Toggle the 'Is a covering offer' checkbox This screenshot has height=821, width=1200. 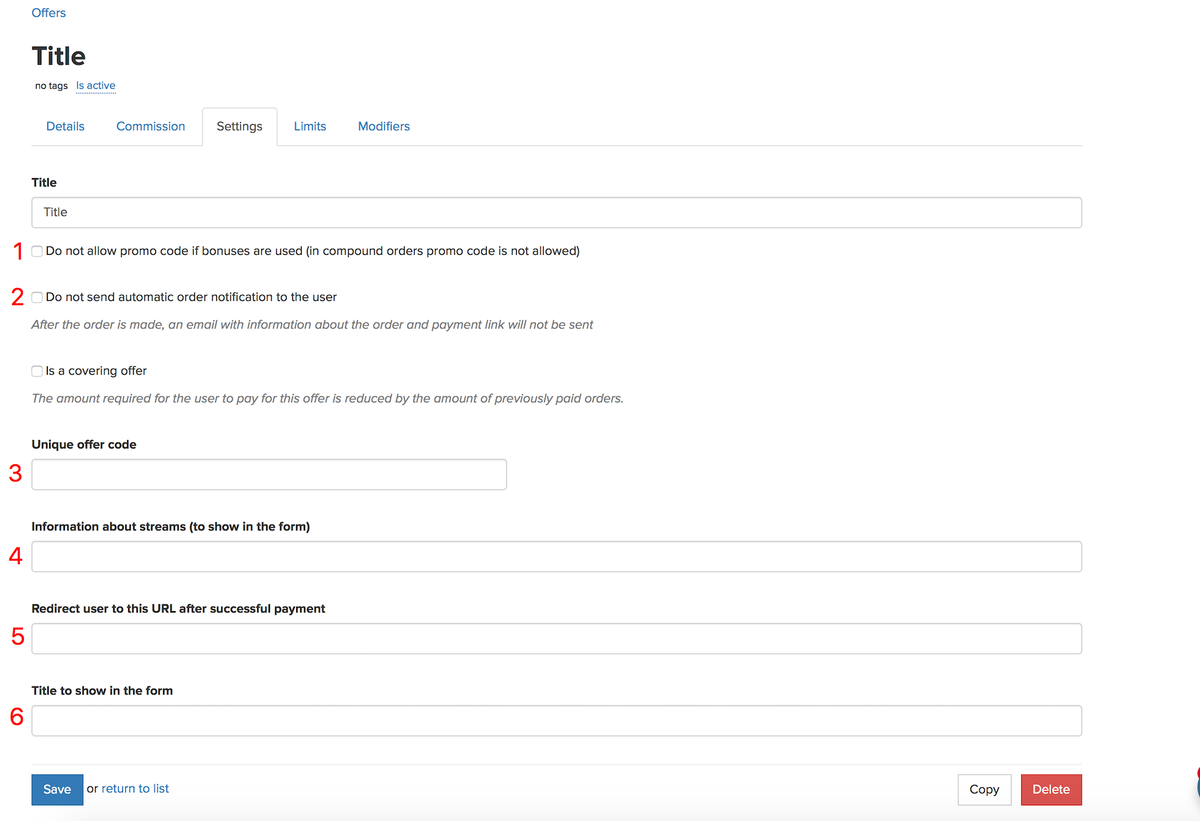[37, 371]
